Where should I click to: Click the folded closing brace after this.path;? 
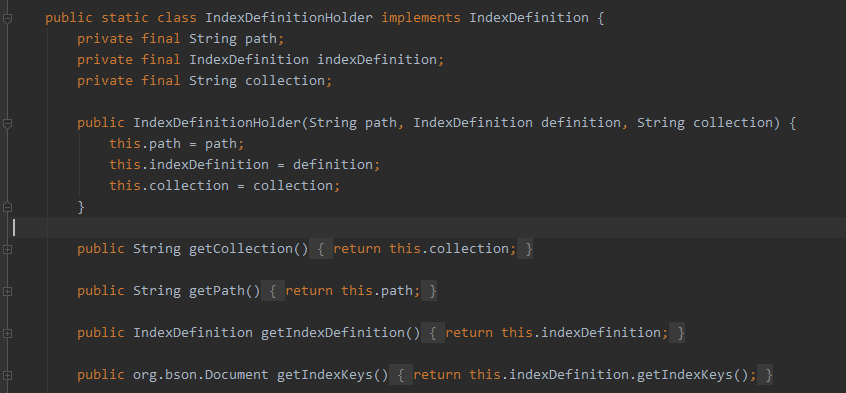(429, 291)
